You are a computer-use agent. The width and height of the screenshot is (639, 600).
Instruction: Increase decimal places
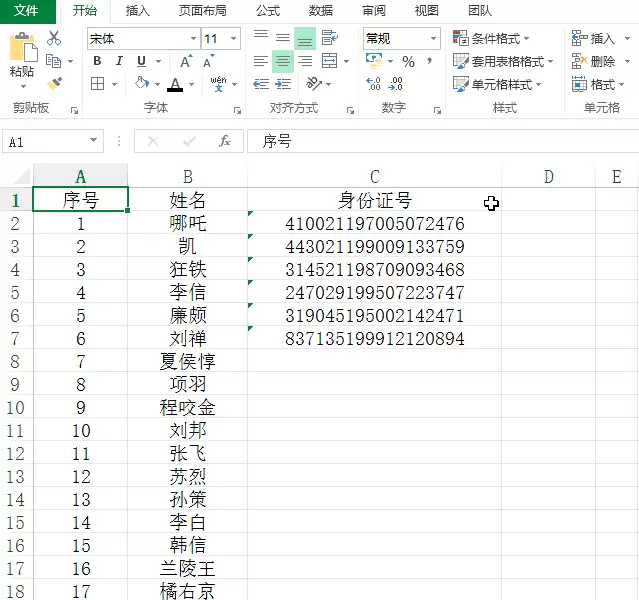[x=373, y=84]
